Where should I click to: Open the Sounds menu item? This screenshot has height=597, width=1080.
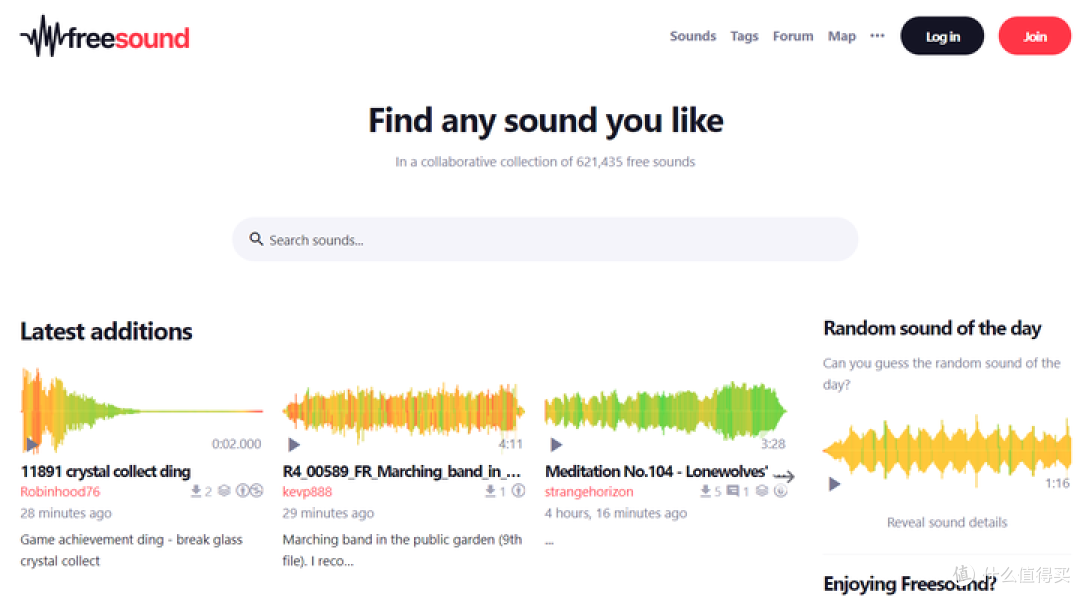[x=693, y=36]
